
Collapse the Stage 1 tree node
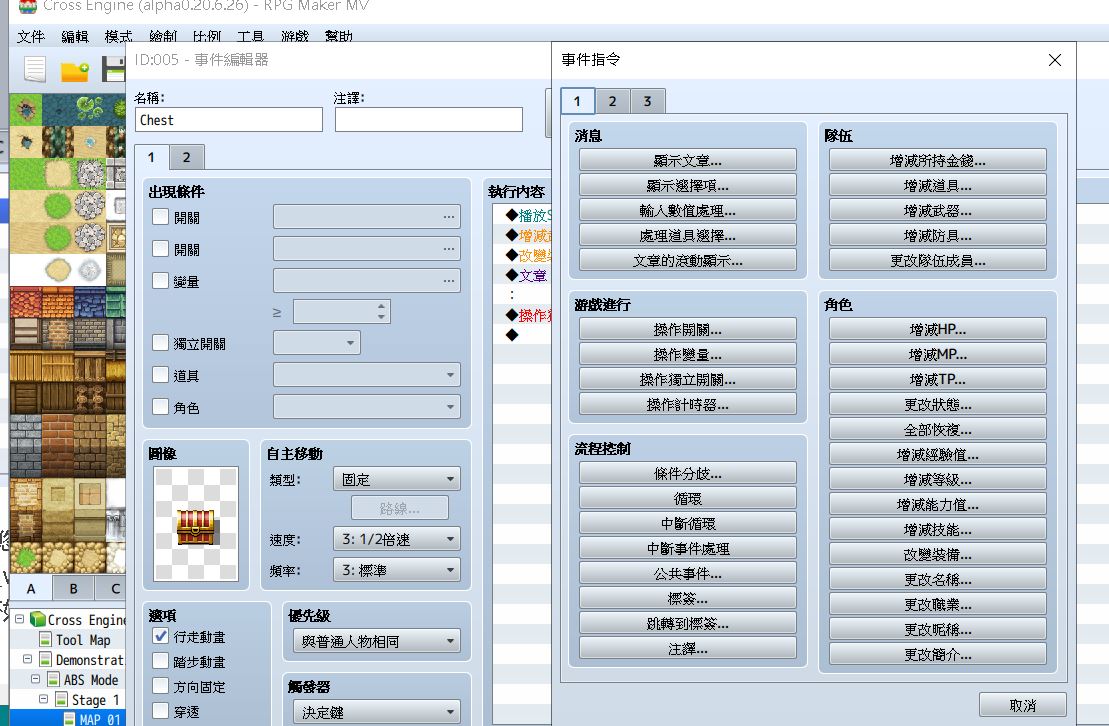point(43,699)
